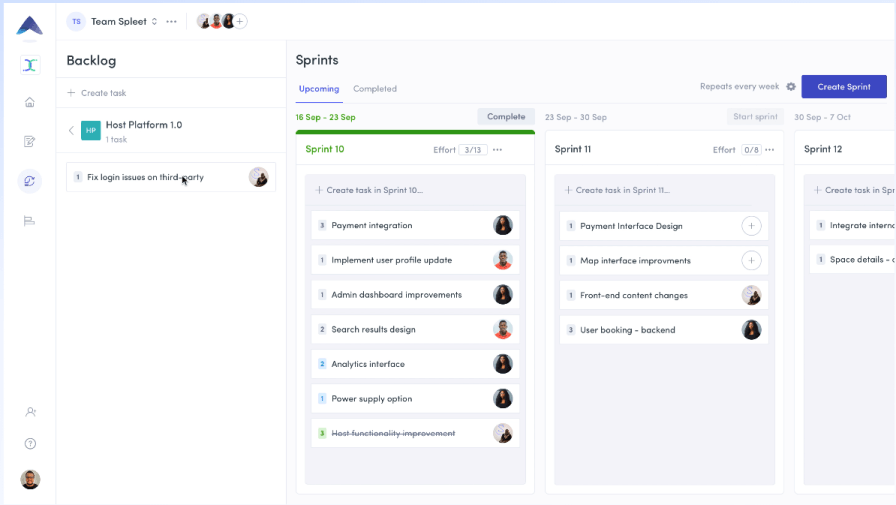896x505 pixels.
Task: Open the roadmap icon in left sidebar
Action: pyautogui.click(x=30, y=220)
